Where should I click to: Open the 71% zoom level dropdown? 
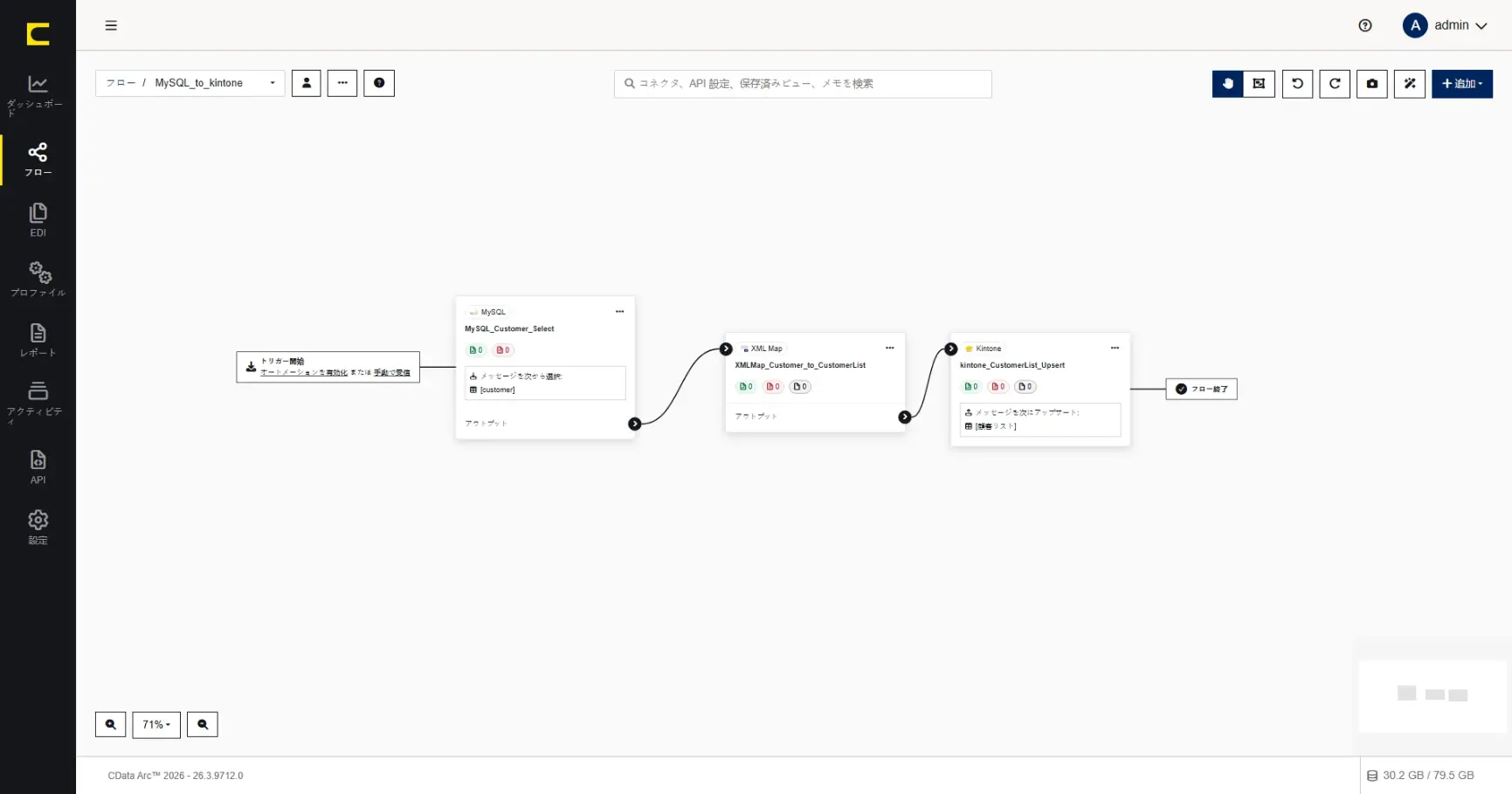(156, 724)
